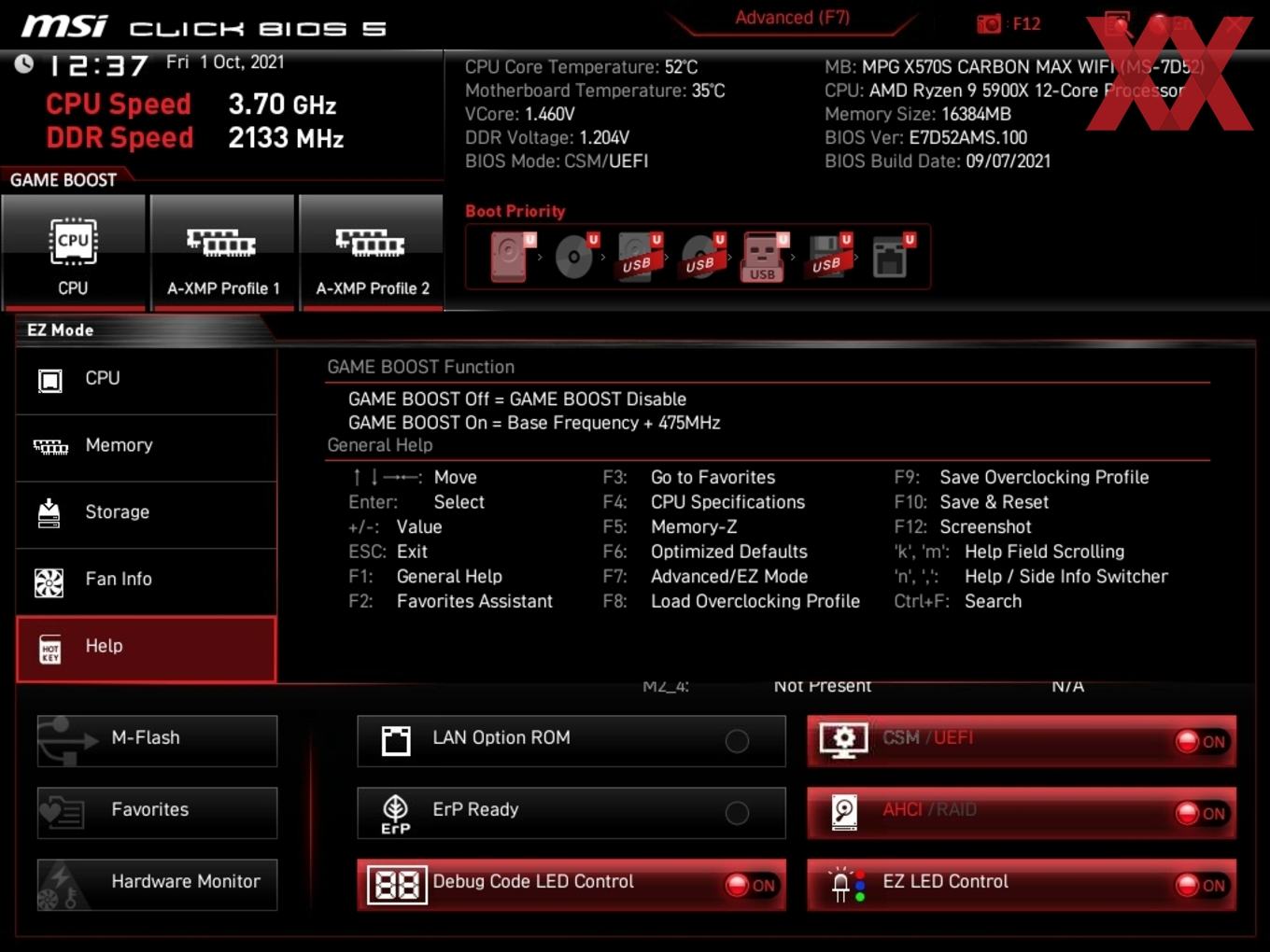Image resolution: width=1270 pixels, height=952 pixels.
Task: Click 'Ctrl+F: Search' help entry
Action: tap(957, 602)
